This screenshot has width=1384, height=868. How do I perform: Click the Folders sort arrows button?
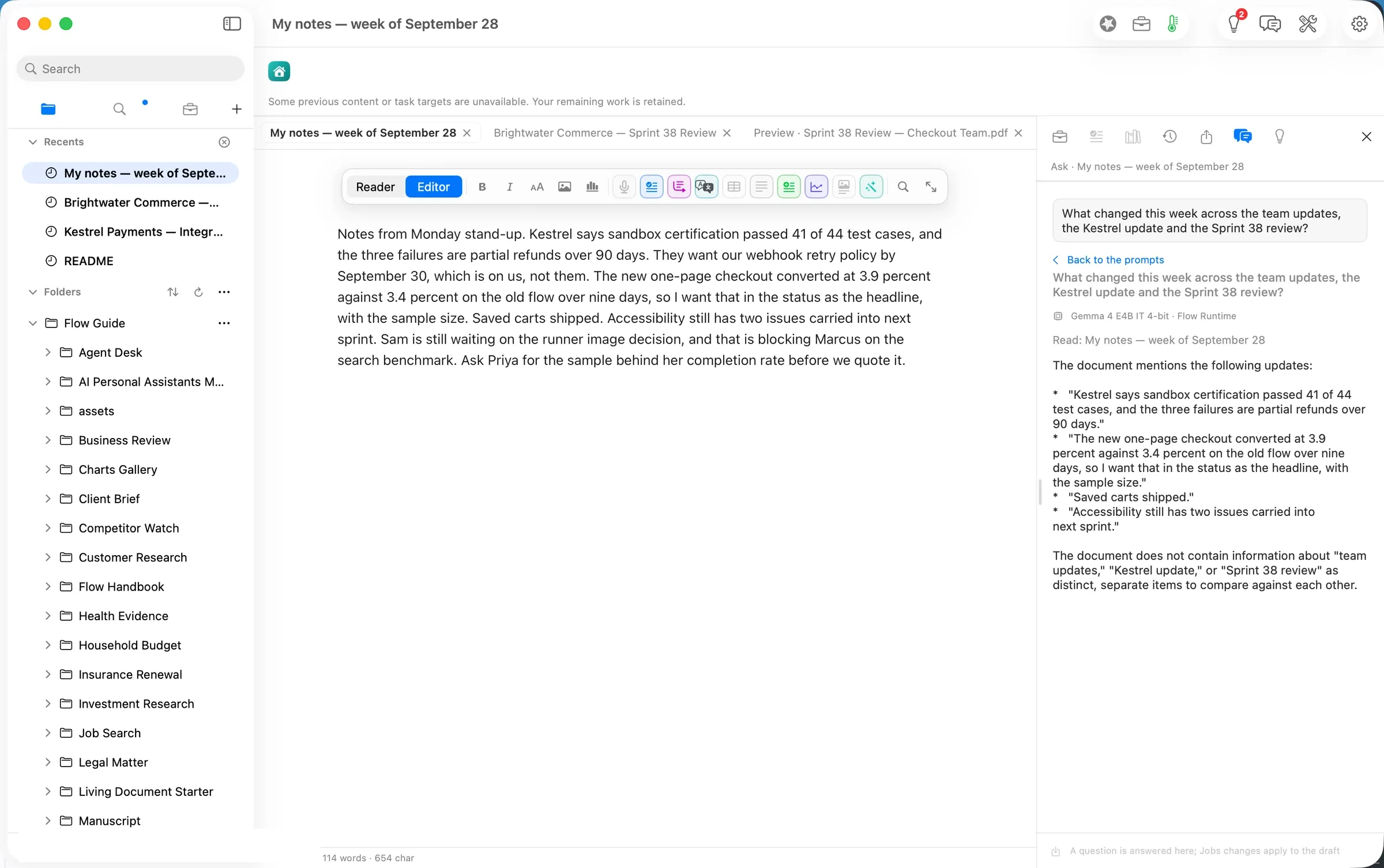(172, 292)
